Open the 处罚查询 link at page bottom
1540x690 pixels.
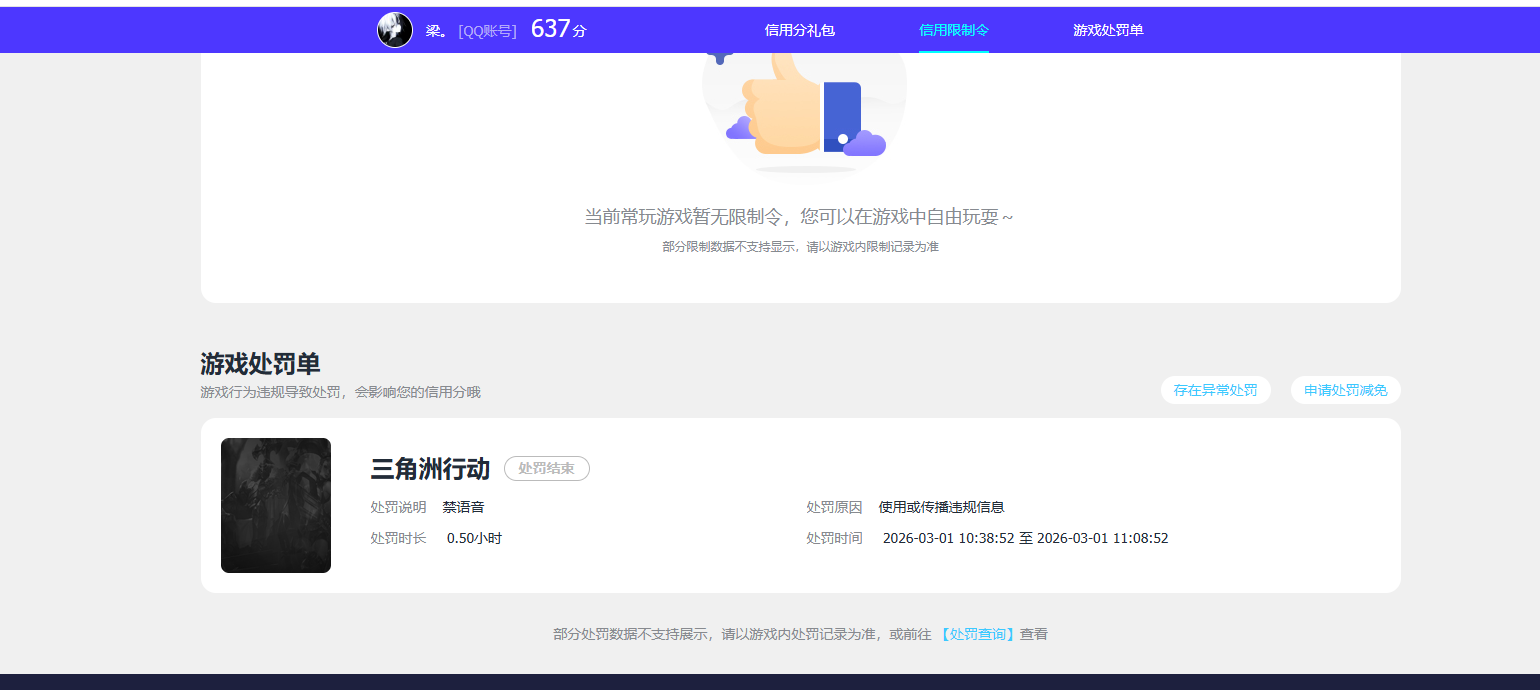[977, 634]
